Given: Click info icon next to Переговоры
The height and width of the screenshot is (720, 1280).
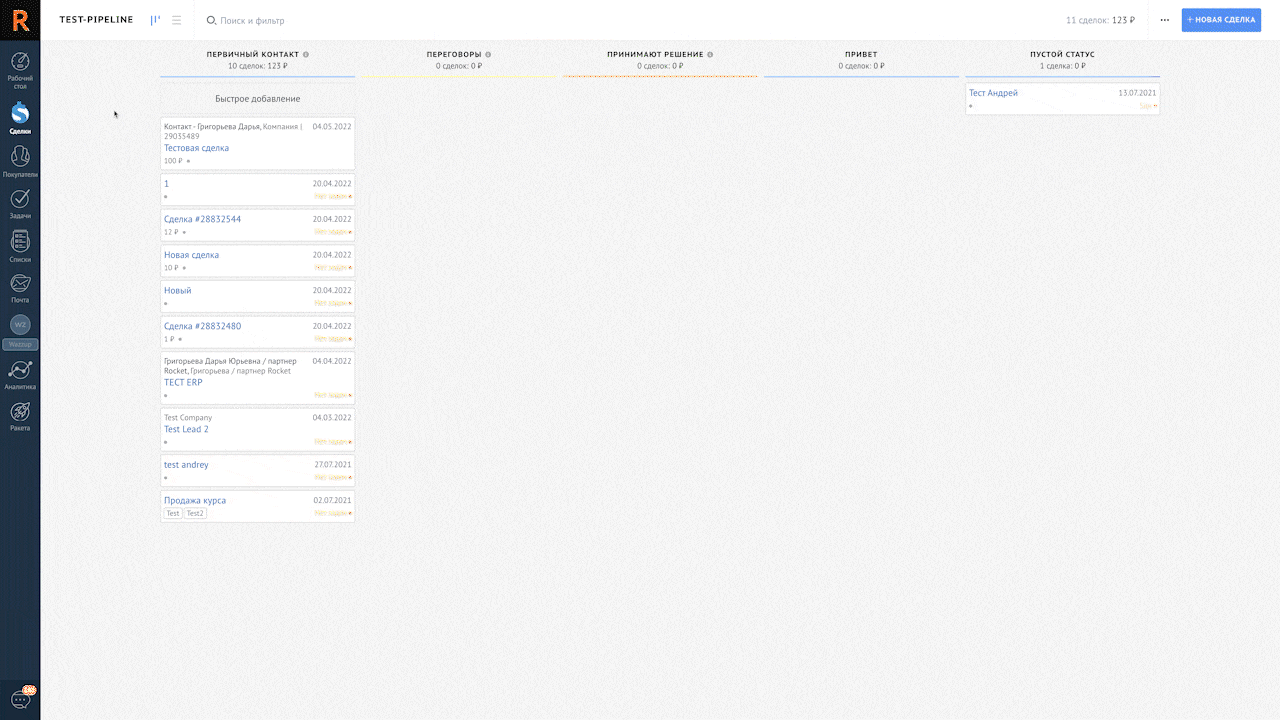Looking at the screenshot, I should coord(488,55).
